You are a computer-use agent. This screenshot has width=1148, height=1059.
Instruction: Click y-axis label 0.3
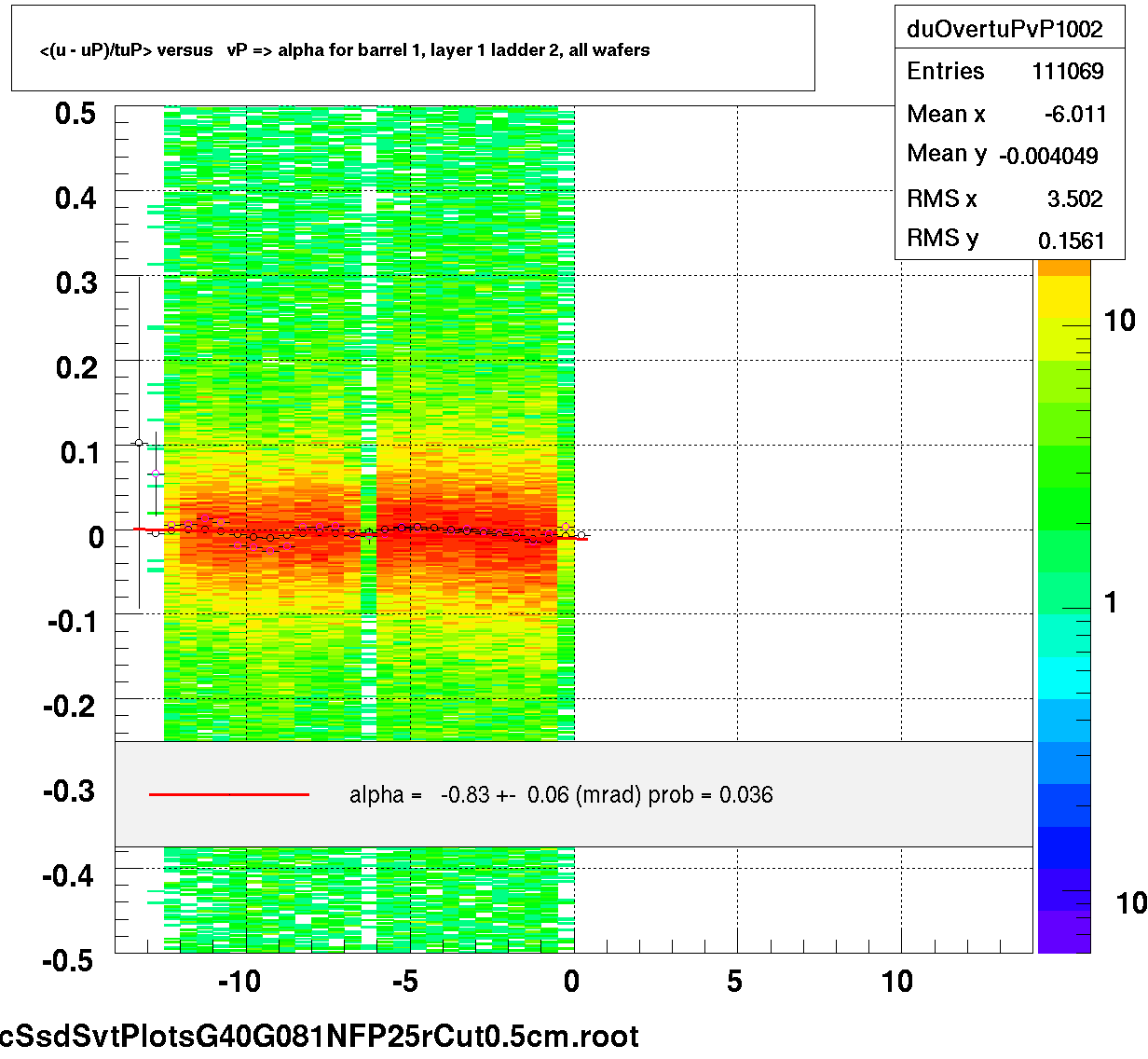click(75, 283)
